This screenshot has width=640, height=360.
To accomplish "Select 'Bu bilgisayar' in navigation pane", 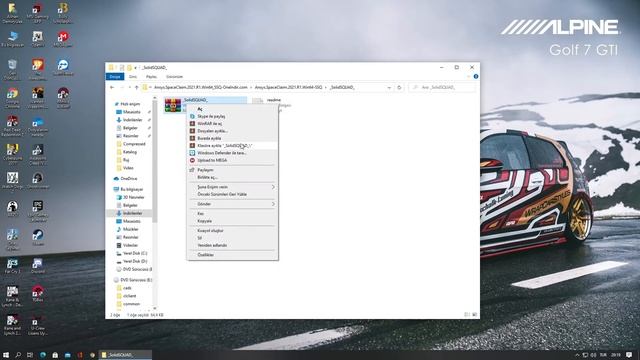I will 128,189.
